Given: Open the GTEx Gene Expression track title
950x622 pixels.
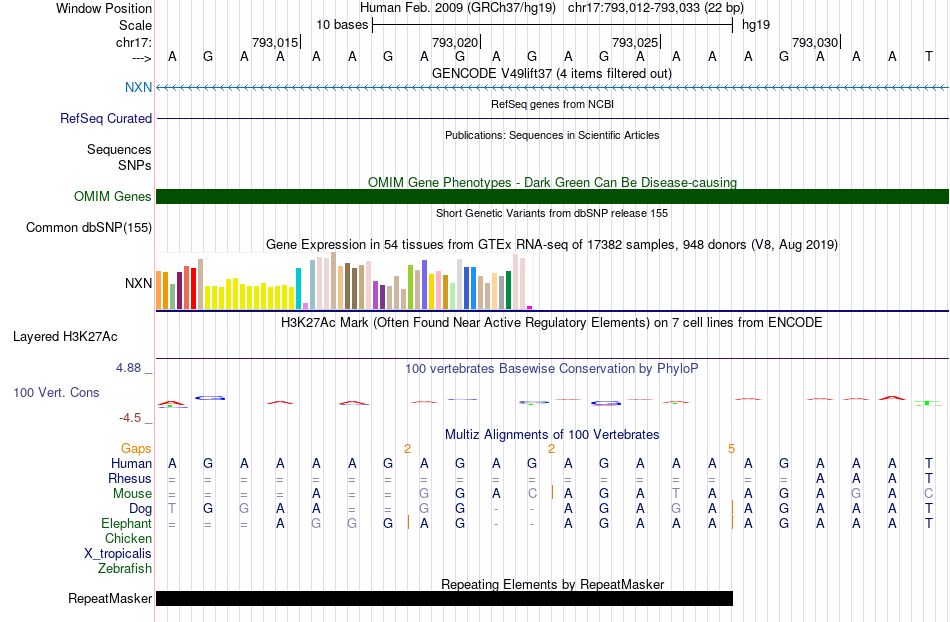Looking at the screenshot, I should coord(552,245).
